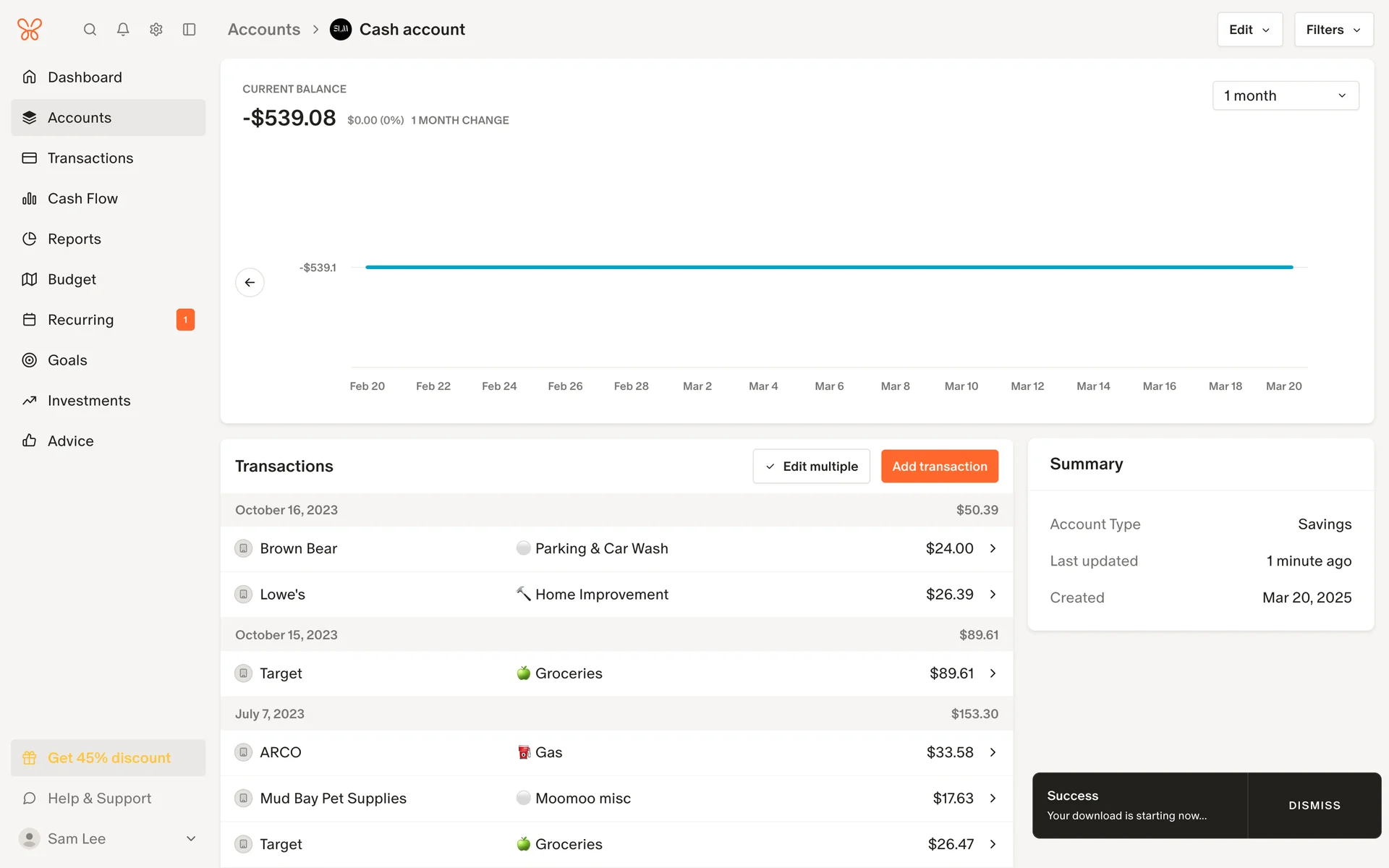Dismiss the Success notification
Image resolution: width=1389 pixels, height=868 pixels.
[1314, 805]
